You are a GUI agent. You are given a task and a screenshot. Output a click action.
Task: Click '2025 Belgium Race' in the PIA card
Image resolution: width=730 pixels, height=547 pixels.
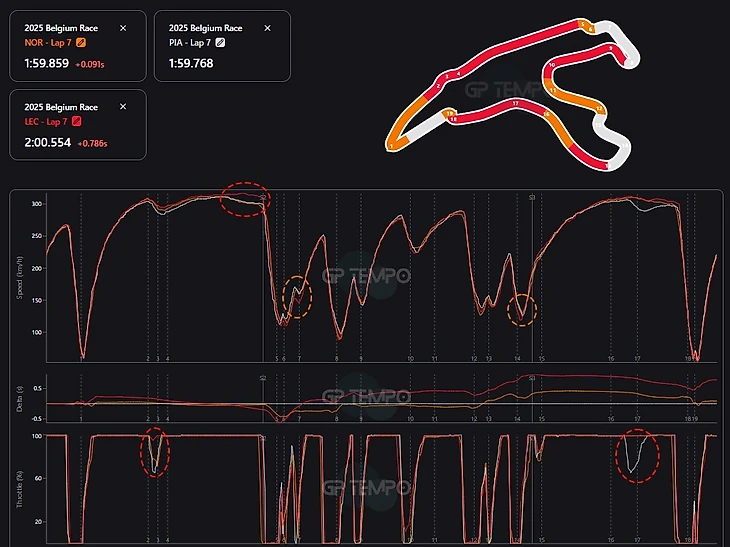[205, 28]
